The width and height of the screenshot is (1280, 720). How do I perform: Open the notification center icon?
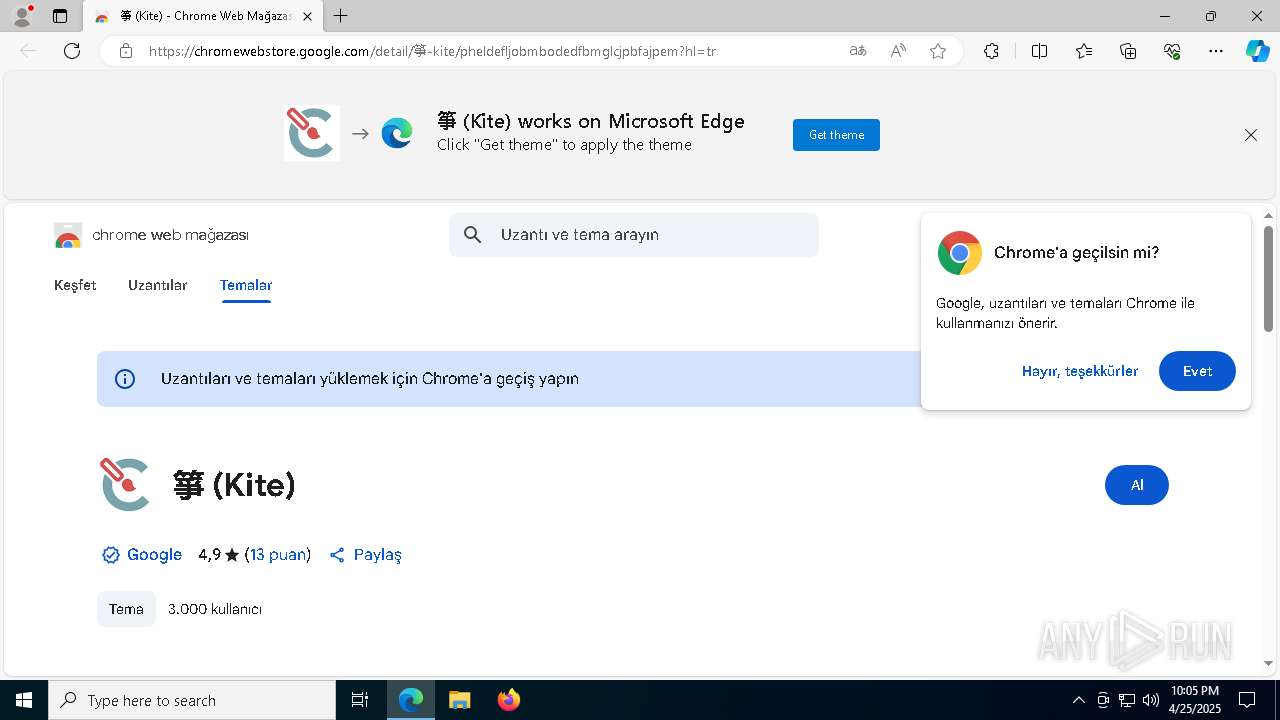[1247, 700]
